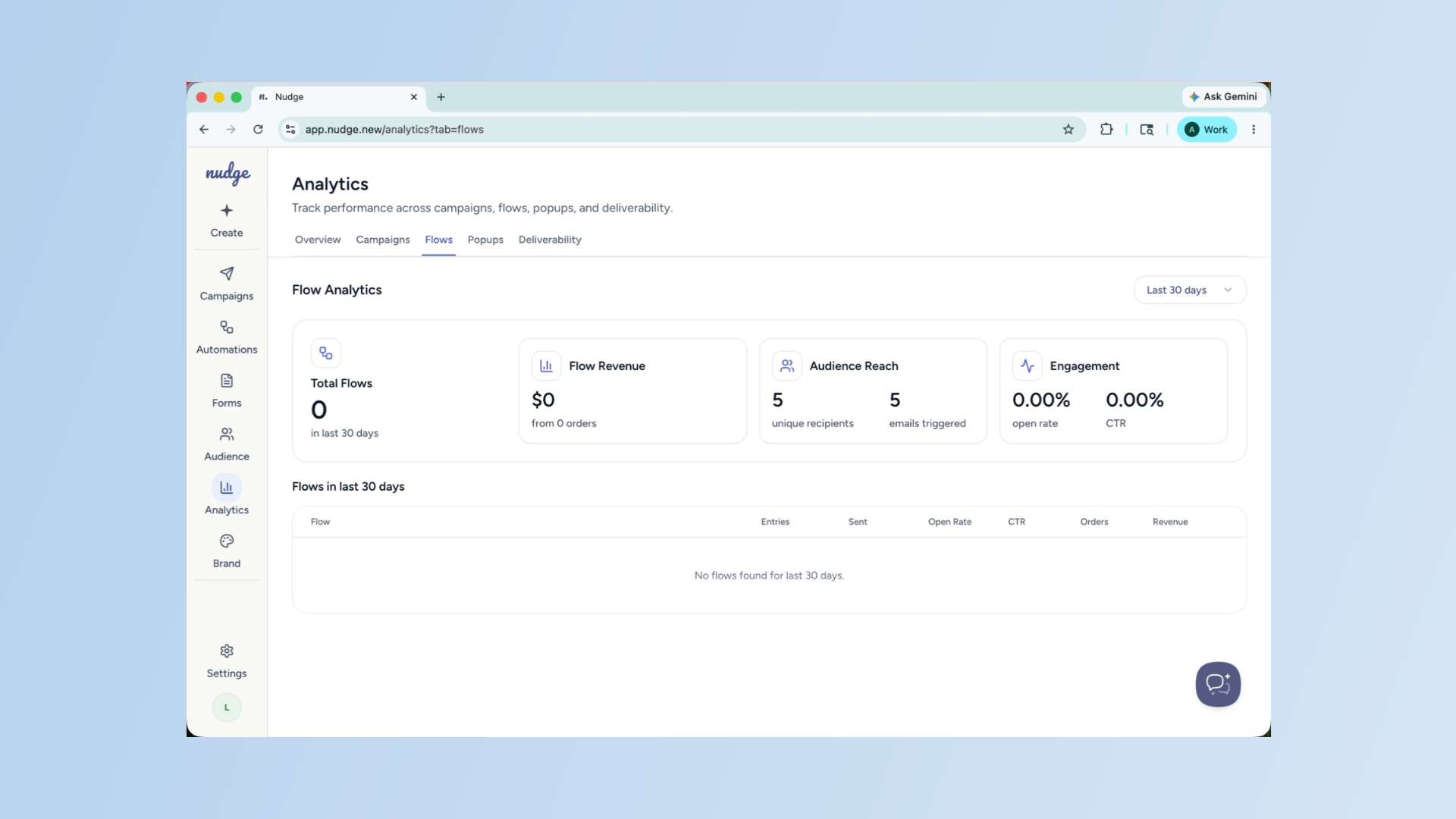Screen dimensions: 1456x819
Task: Select the Nudge browser tab
Action: click(x=338, y=97)
